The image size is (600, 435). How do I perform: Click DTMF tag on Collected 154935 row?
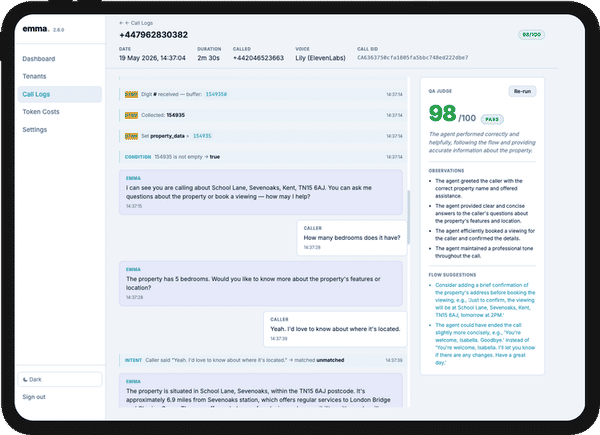pos(131,115)
